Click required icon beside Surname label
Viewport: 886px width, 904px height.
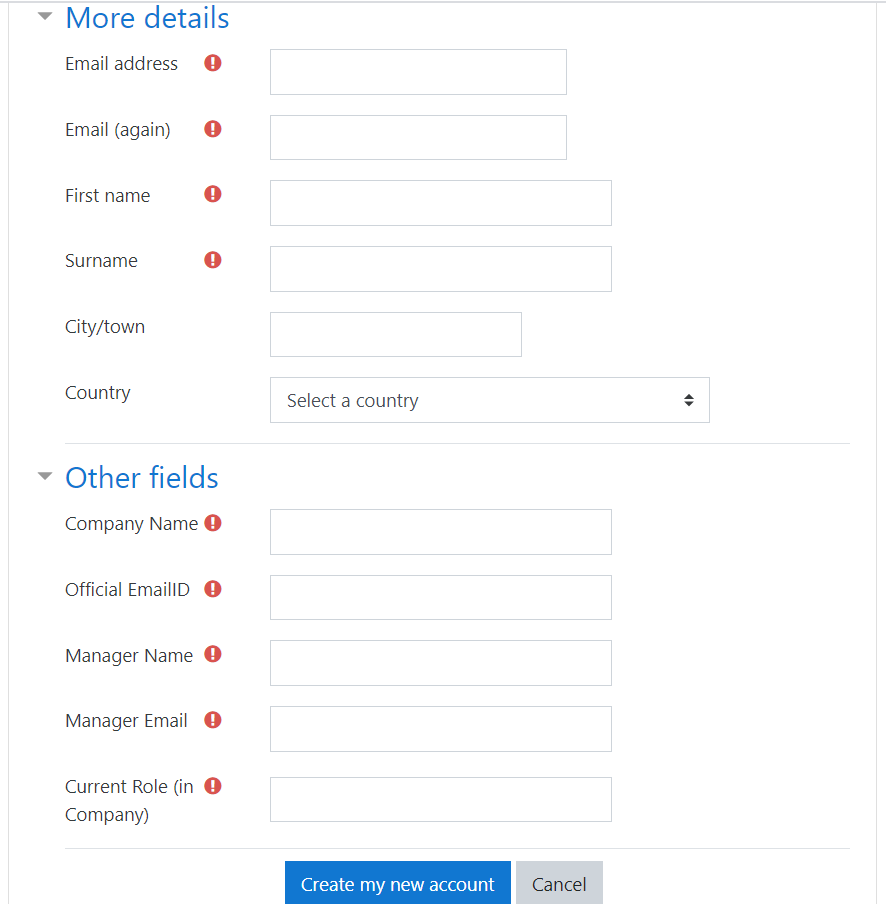(x=213, y=260)
